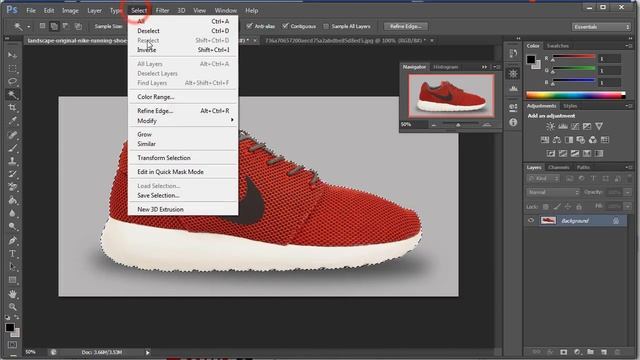Open the Normal blend mode dropdown

[x=553, y=192]
